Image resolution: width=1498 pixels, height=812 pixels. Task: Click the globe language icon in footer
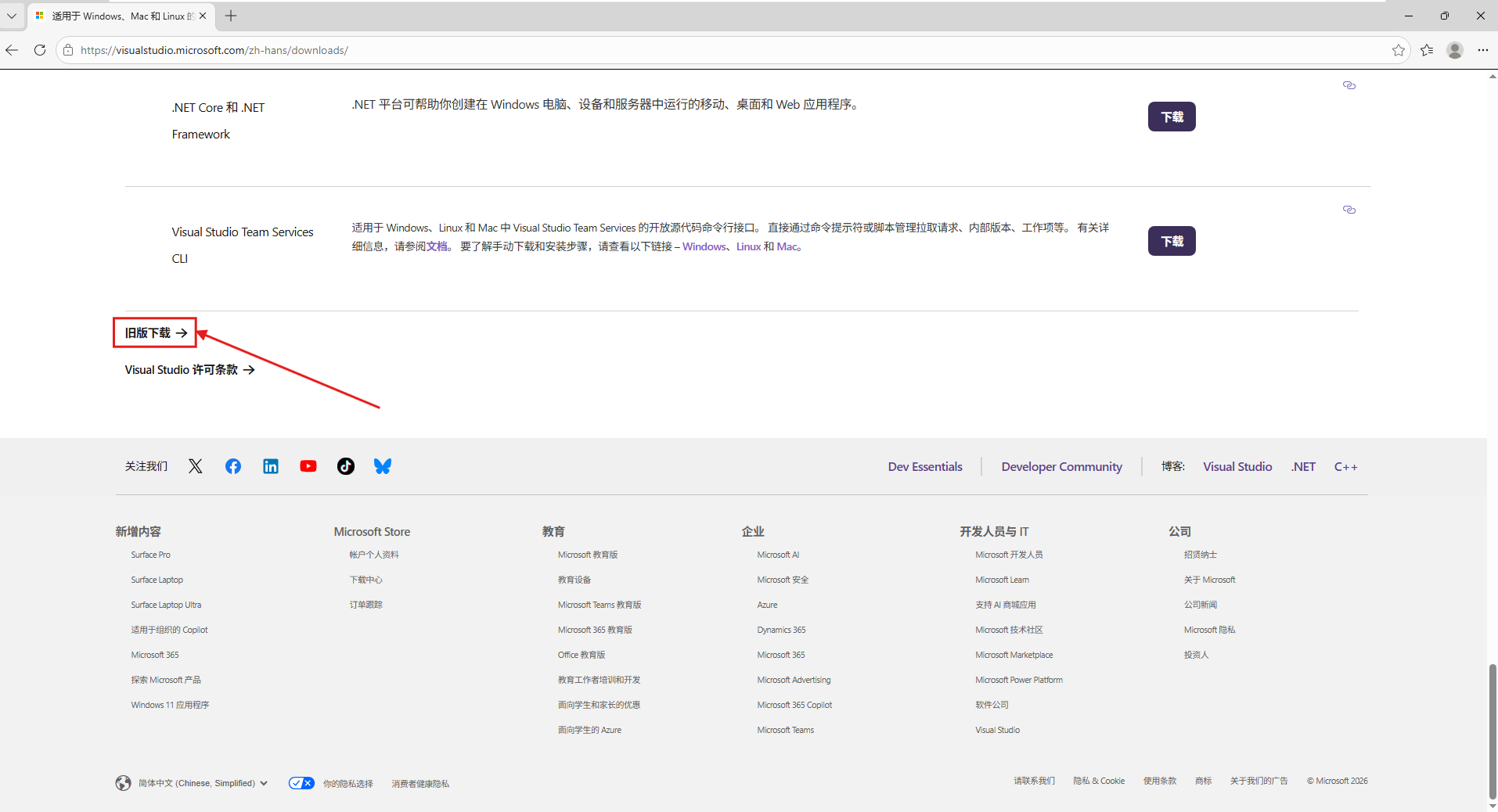coord(123,783)
